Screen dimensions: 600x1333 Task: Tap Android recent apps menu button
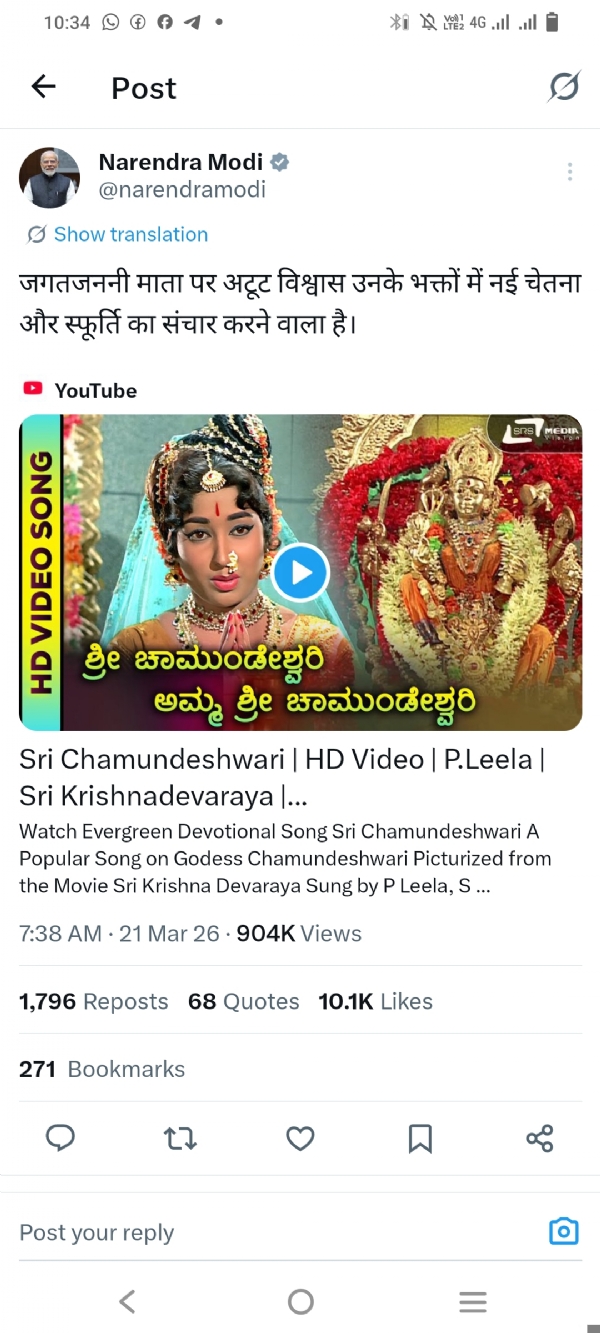point(473,1301)
